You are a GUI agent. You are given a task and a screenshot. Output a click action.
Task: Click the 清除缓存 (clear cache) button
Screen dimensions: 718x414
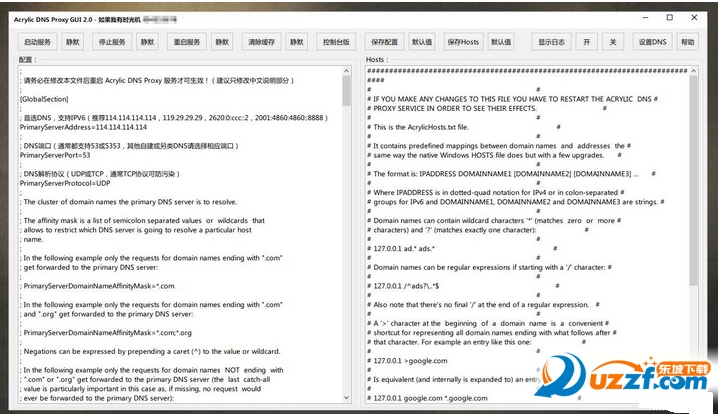(x=261, y=42)
